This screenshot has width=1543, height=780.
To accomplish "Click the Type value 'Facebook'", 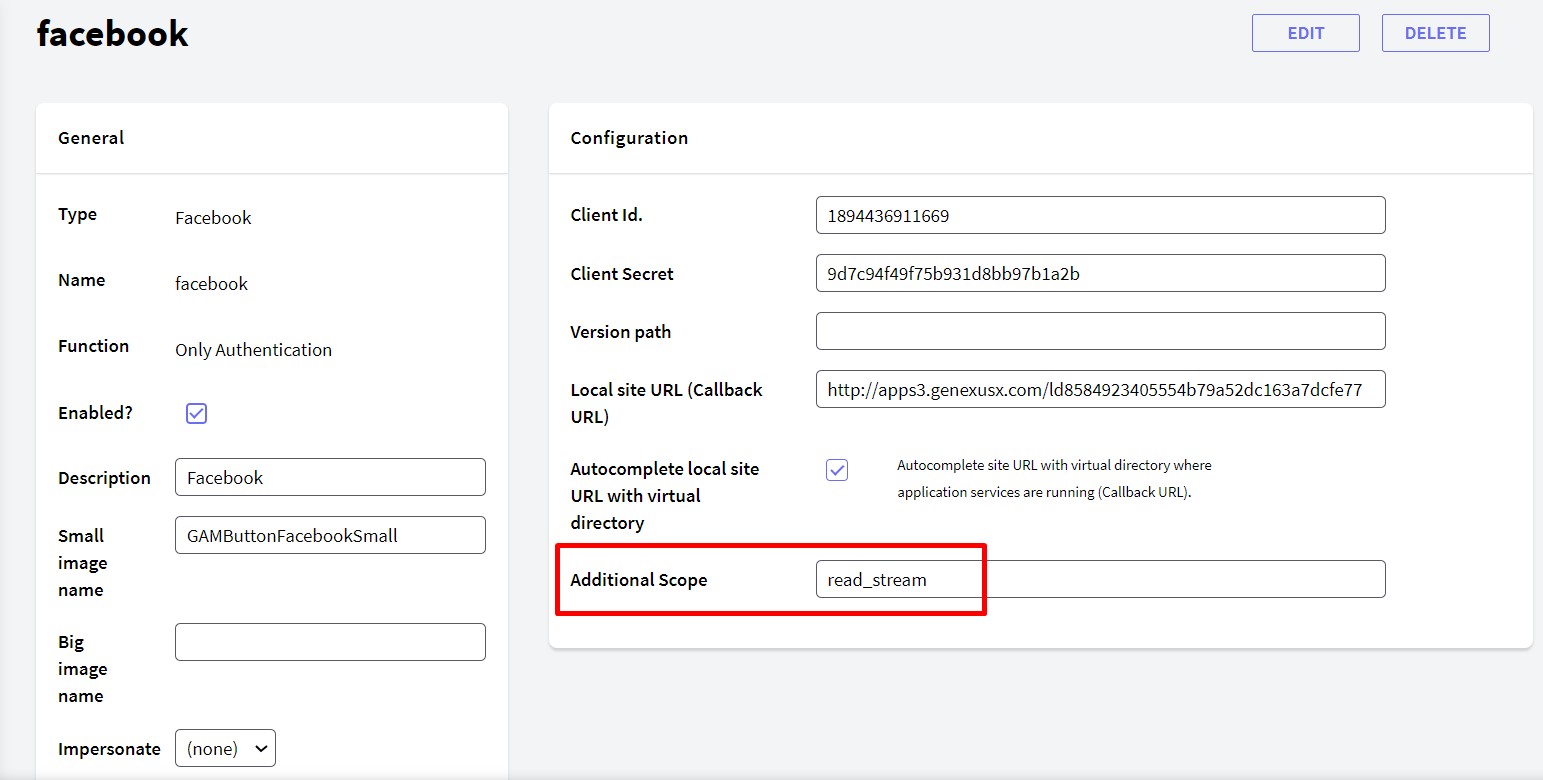I will point(213,218).
